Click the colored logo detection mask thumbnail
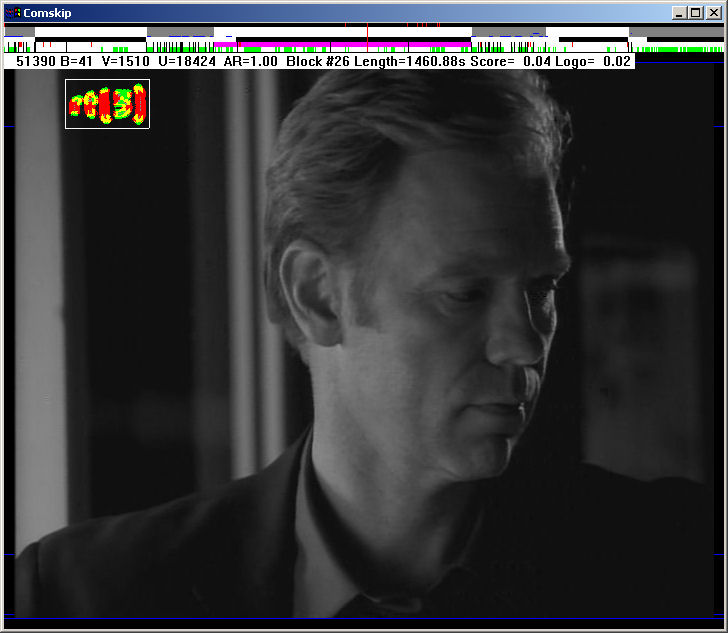The height and width of the screenshot is (633, 728). [107, 104]
